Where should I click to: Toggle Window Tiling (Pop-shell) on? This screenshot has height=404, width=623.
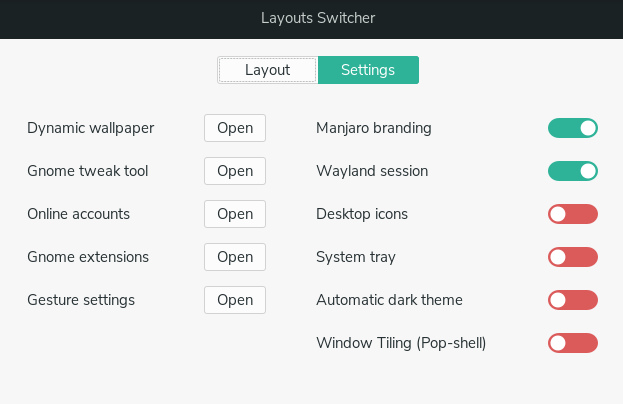coord(573,343)
